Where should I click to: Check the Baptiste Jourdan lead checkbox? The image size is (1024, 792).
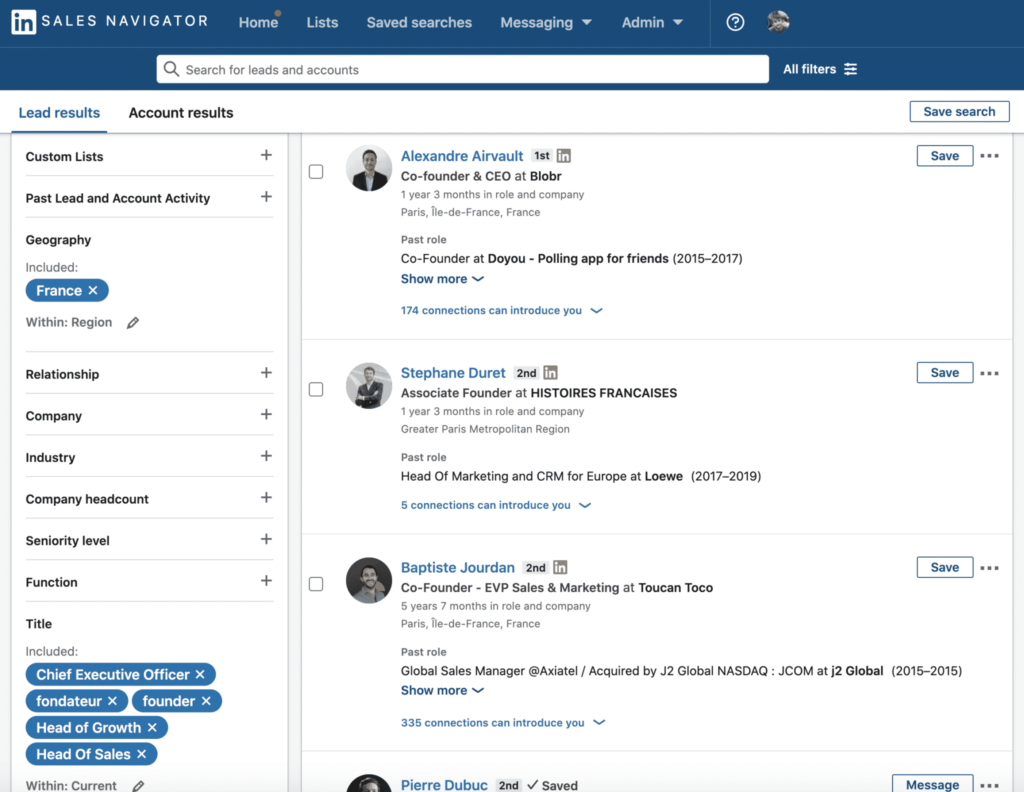316,584
